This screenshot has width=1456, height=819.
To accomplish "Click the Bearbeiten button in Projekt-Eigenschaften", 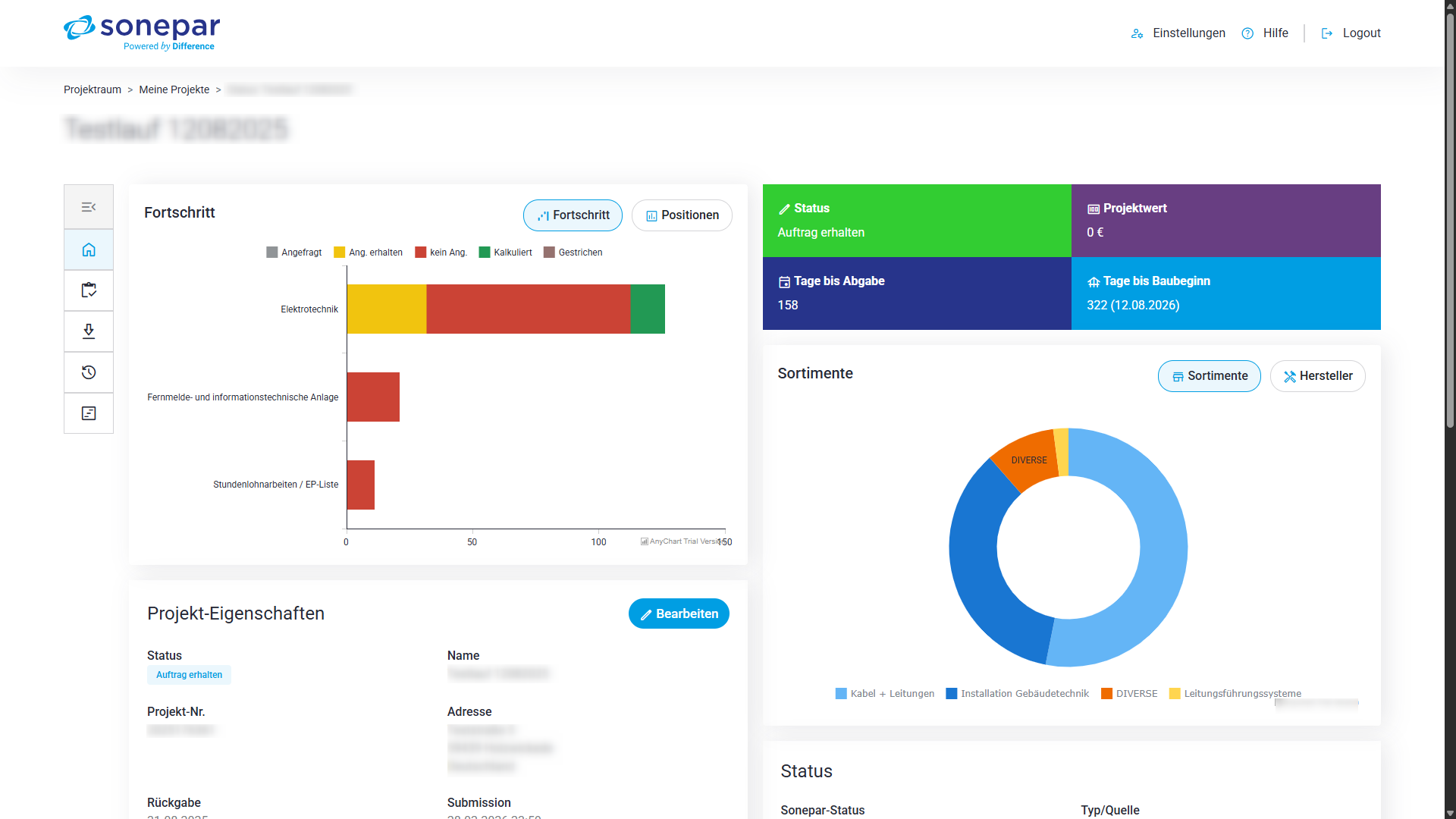I will 678,613.
